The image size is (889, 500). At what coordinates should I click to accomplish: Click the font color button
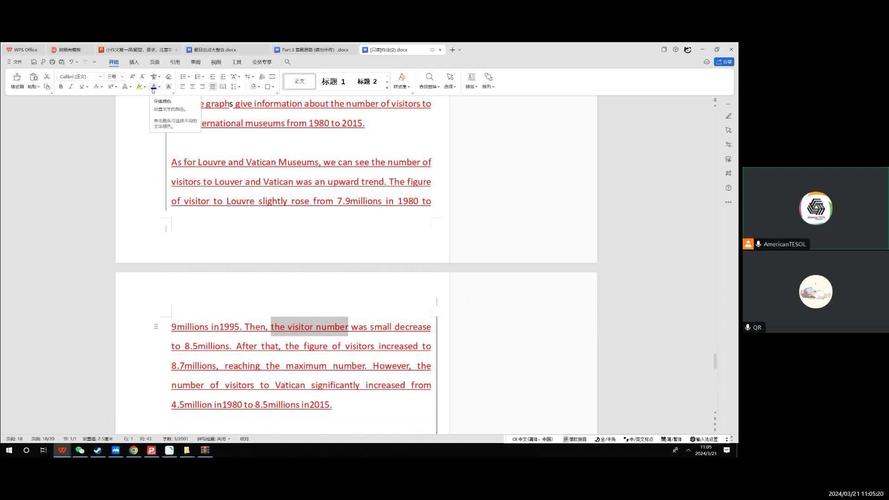pos(153,87)
